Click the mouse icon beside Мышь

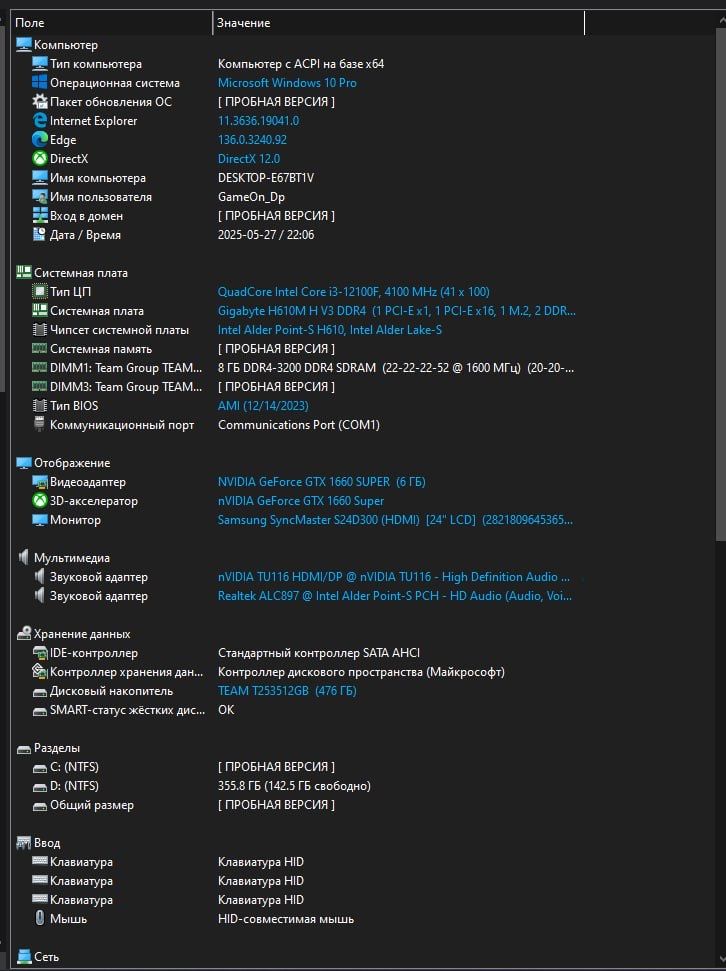40,918
